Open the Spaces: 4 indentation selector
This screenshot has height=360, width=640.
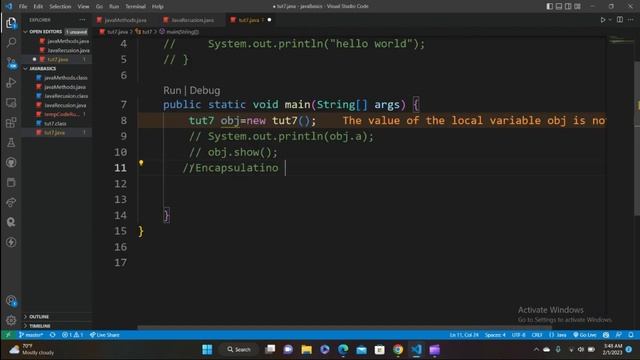coord(495,335)
